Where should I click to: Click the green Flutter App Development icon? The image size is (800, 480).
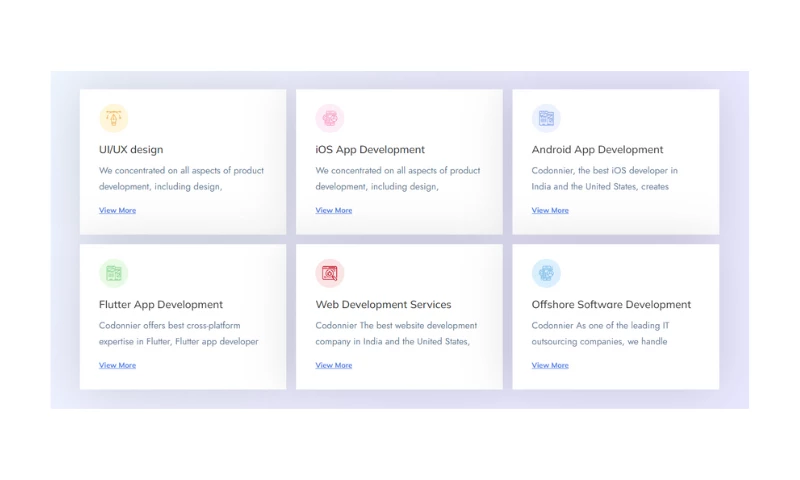(114, 273)
